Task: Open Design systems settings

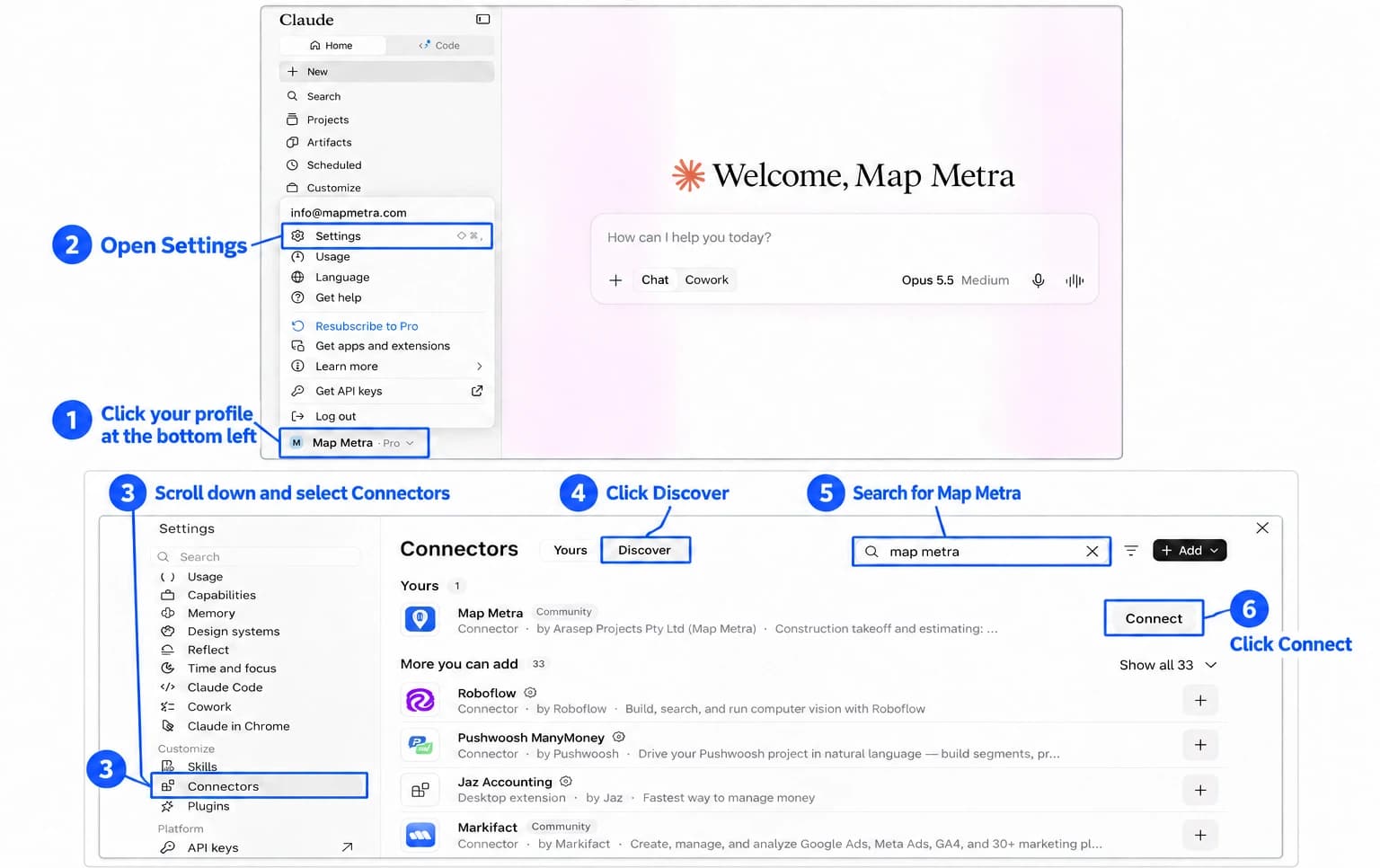Action: tap(257, 632)
